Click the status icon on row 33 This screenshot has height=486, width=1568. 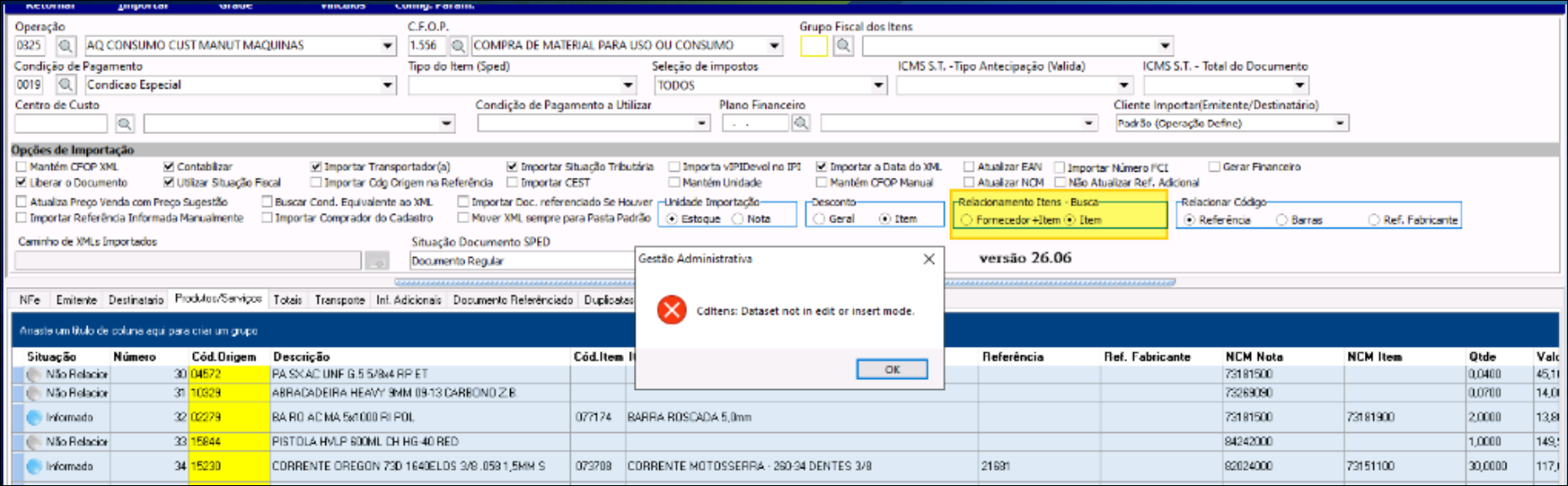point(34,441)
